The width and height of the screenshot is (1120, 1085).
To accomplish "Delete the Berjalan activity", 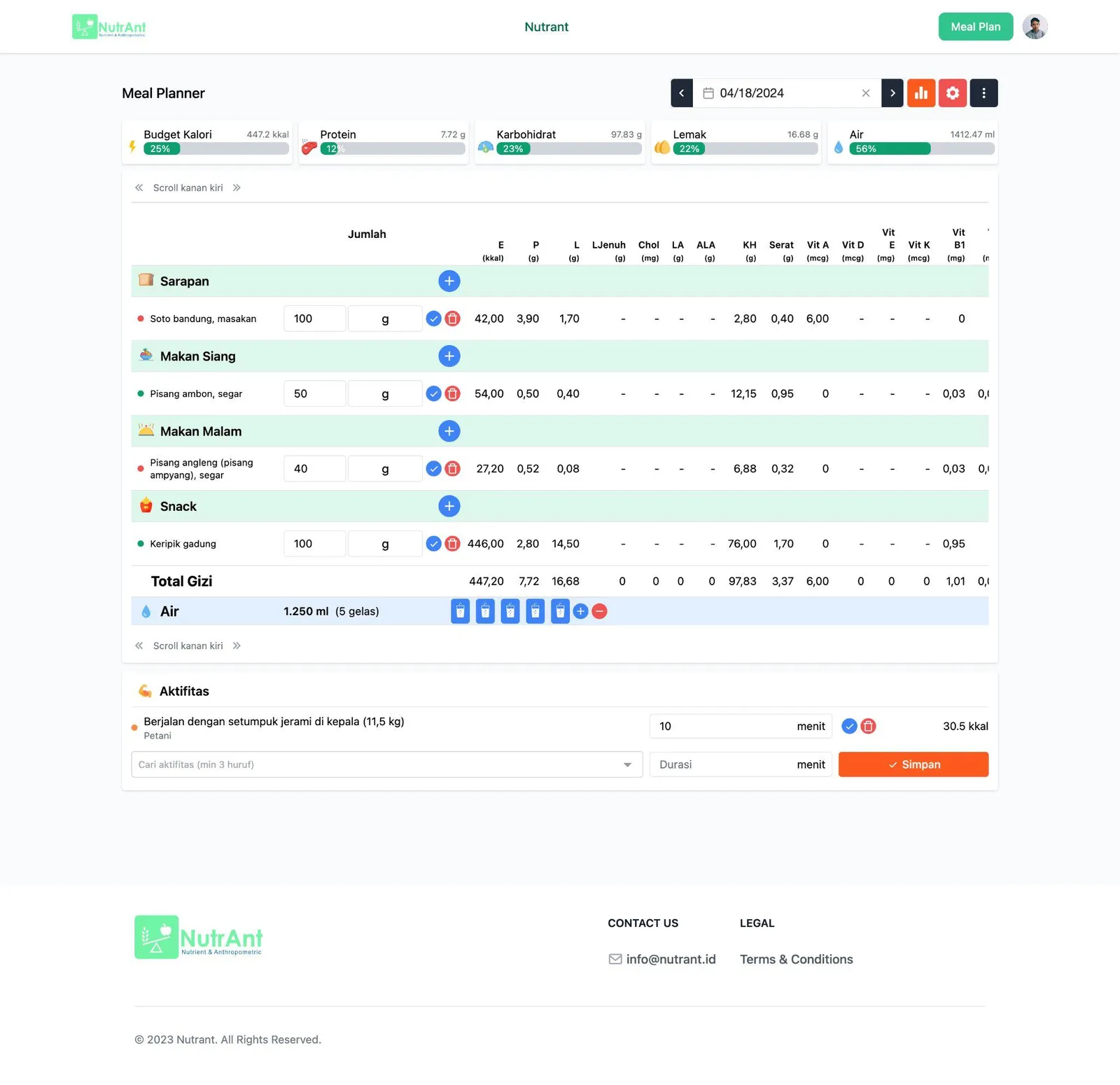I will pos(868,726).
